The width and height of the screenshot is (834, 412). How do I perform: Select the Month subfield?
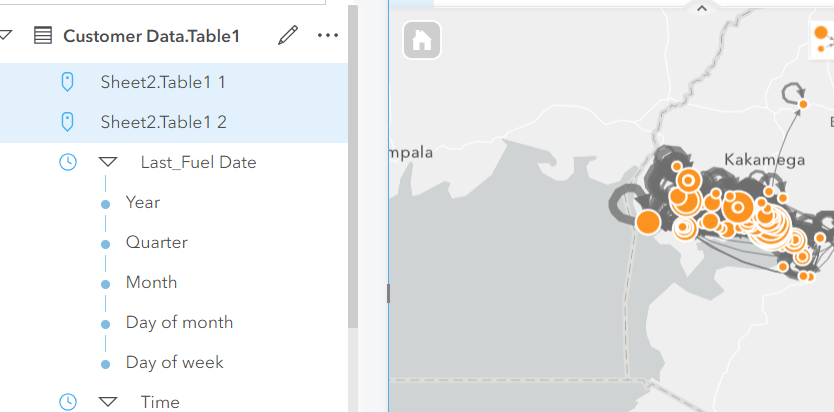(151, 282)
